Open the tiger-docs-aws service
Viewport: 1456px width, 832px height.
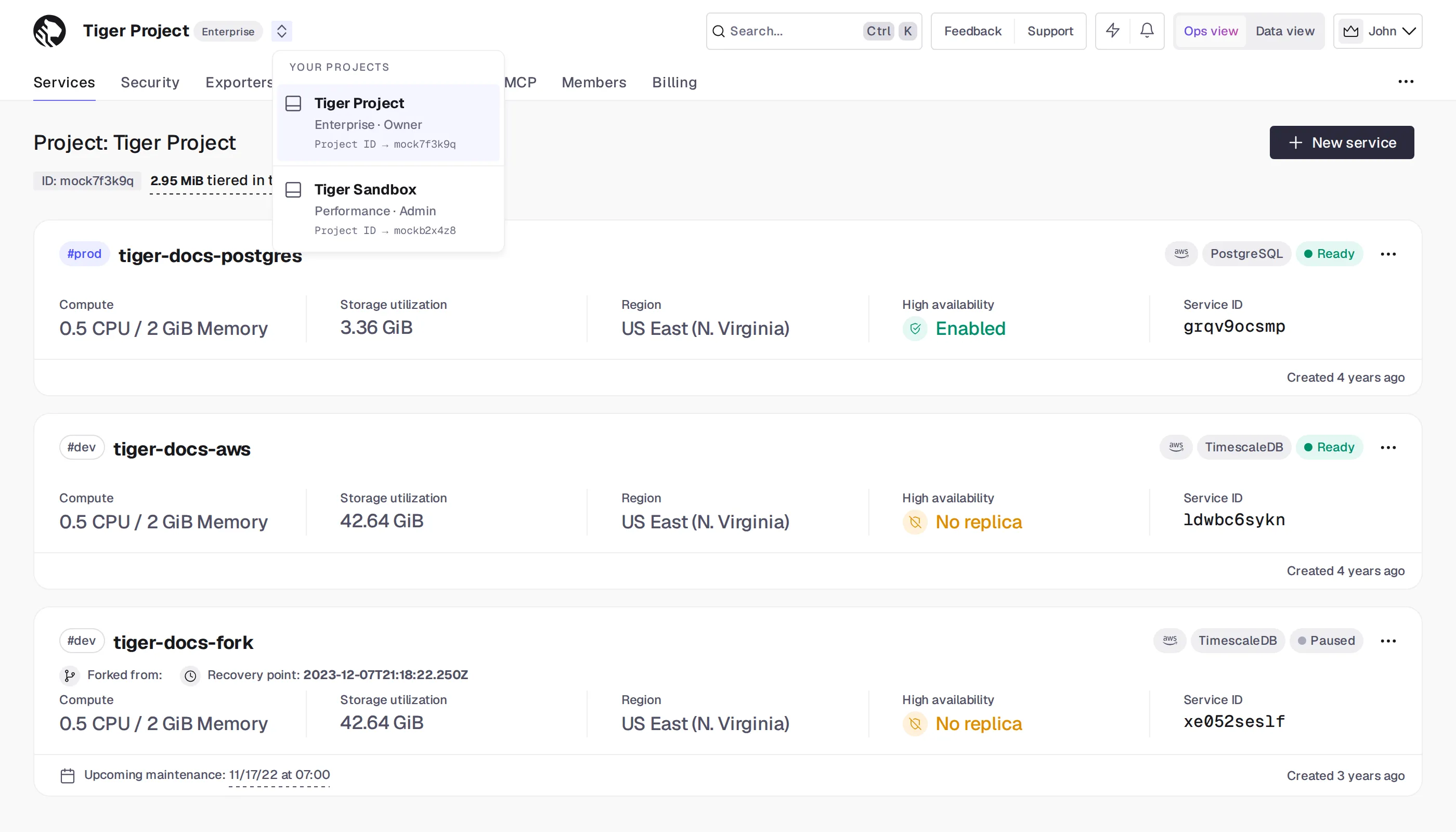(181, 449)
